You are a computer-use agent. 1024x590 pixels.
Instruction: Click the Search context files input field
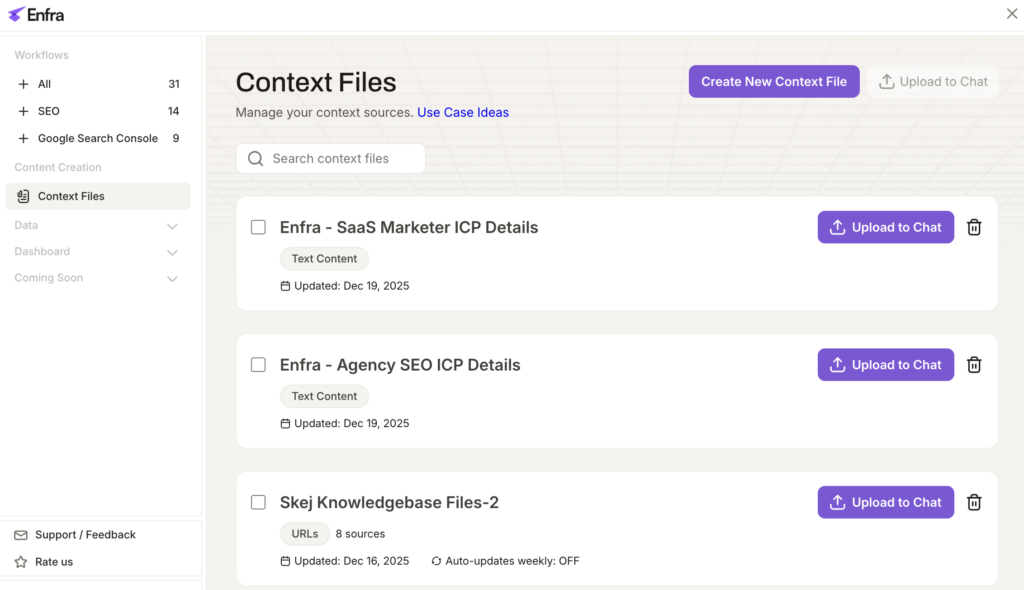[x=340, y=158]
